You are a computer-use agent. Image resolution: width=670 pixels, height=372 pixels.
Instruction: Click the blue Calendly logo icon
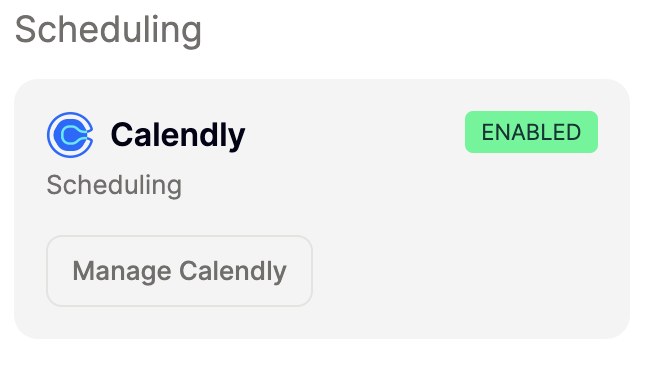coord(70,135)
